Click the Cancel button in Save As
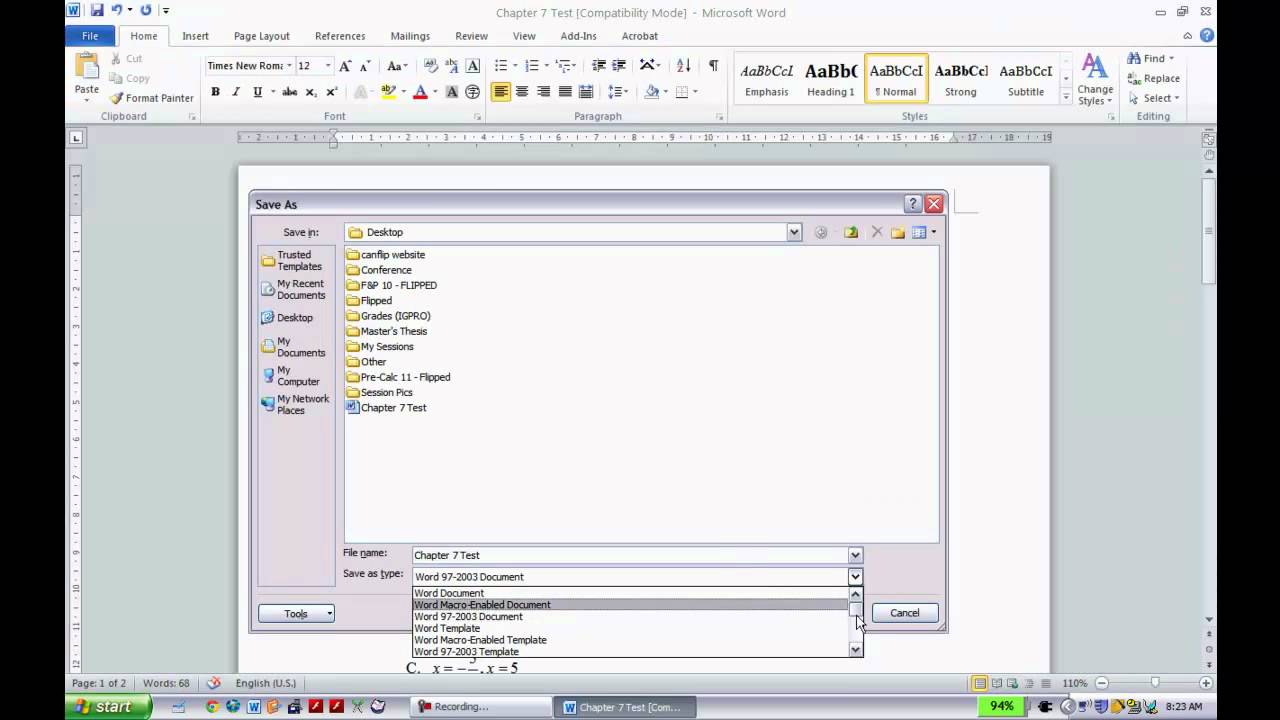The width and height of the screenshot is (1280, 720). (905, 613)
